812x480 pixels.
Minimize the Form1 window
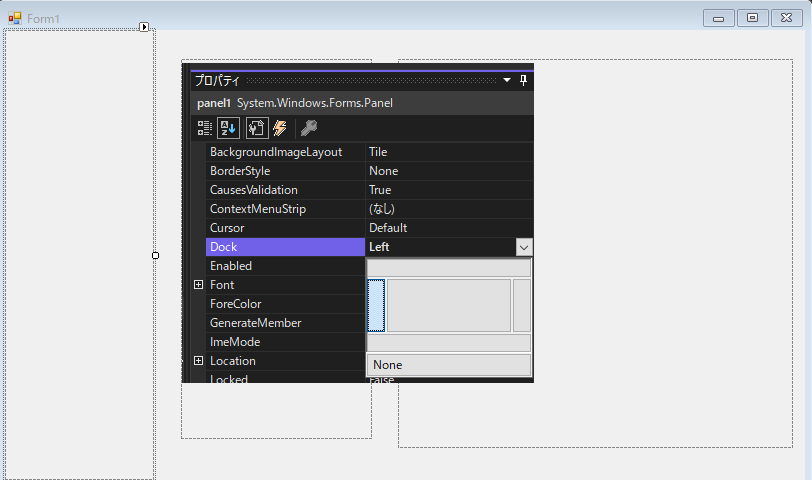coord(718,18)
